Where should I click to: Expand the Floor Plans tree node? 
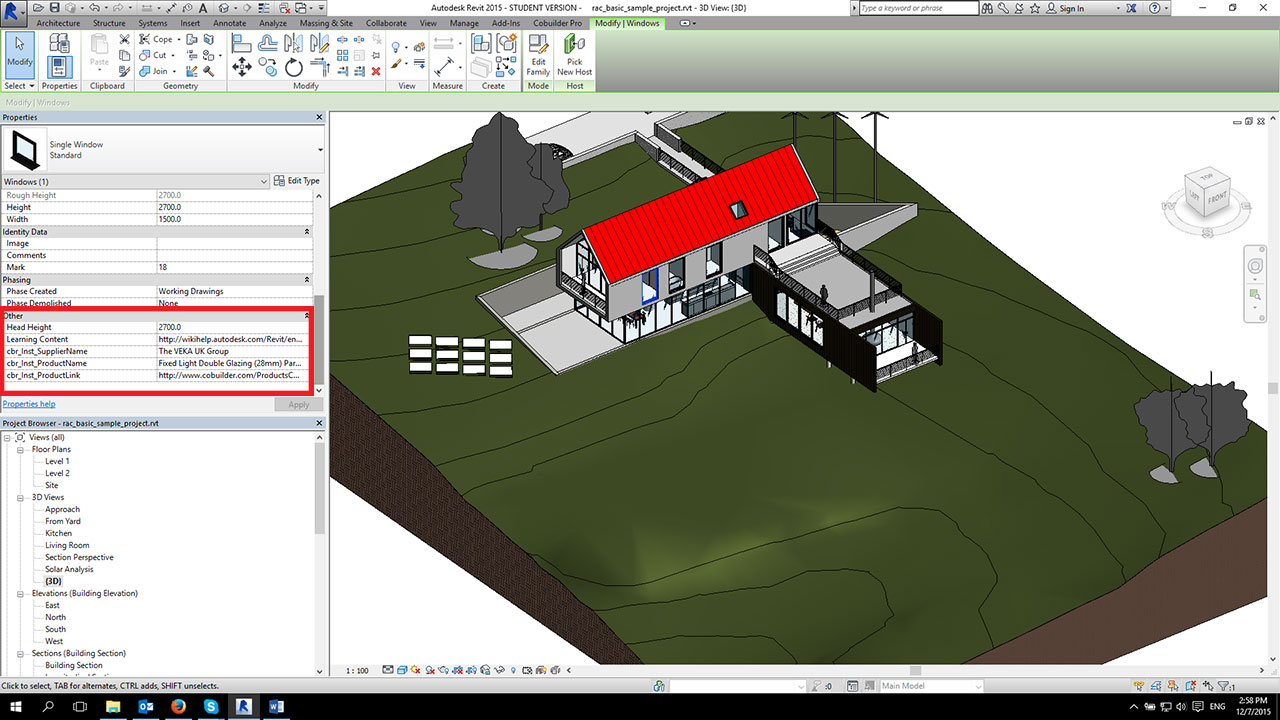20,449
